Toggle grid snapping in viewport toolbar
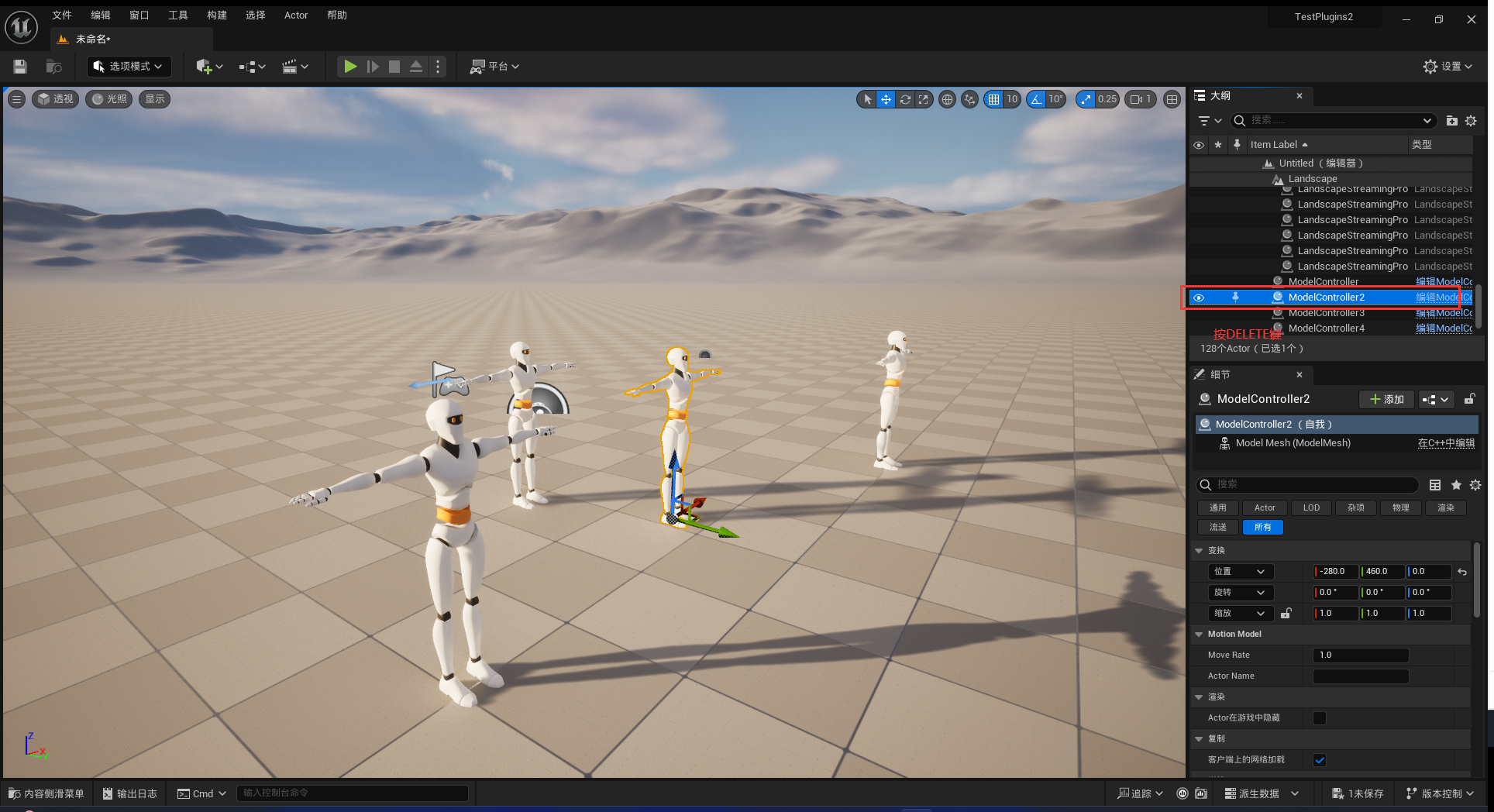 point(993,99)
